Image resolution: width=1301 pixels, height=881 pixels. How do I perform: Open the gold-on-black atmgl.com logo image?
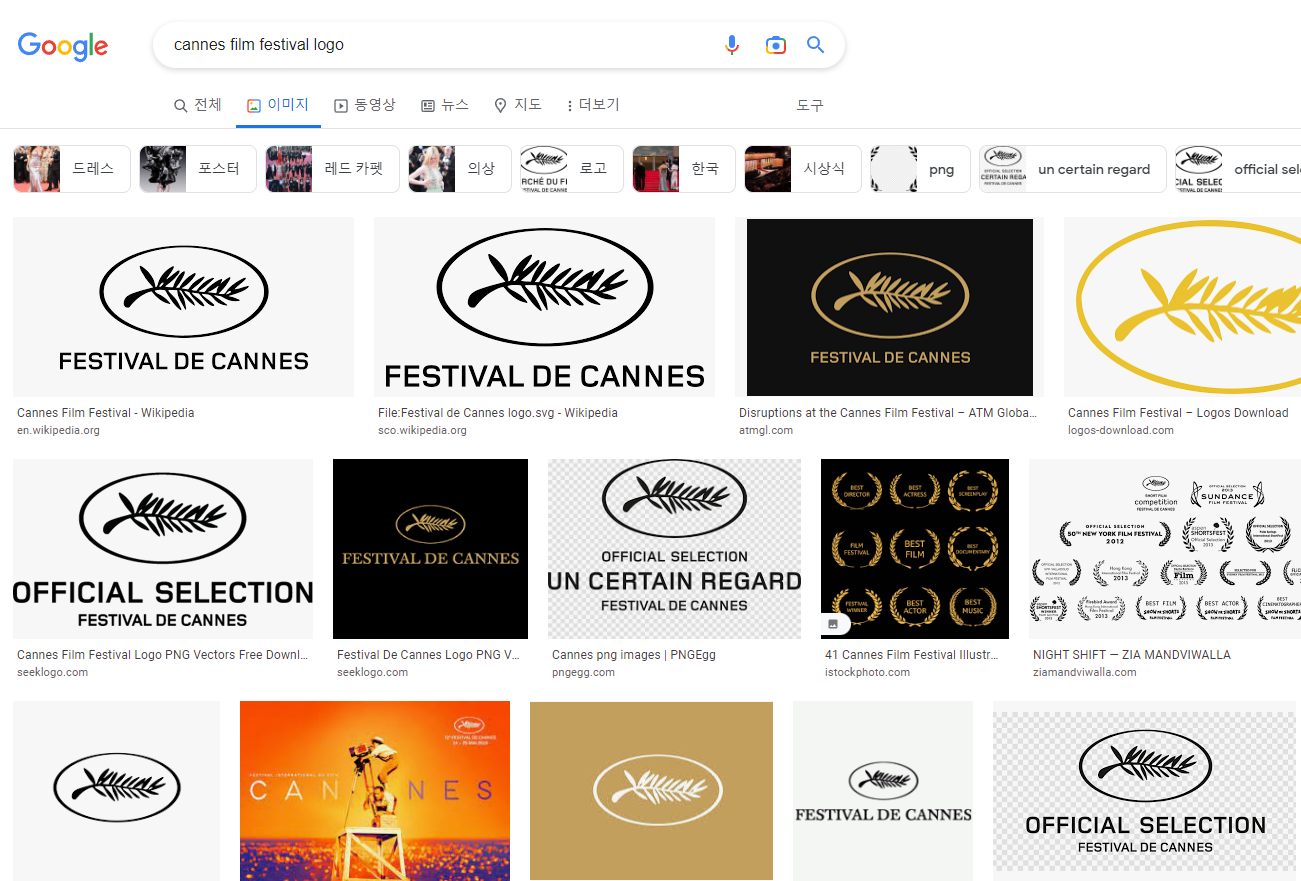coord(889,307)
